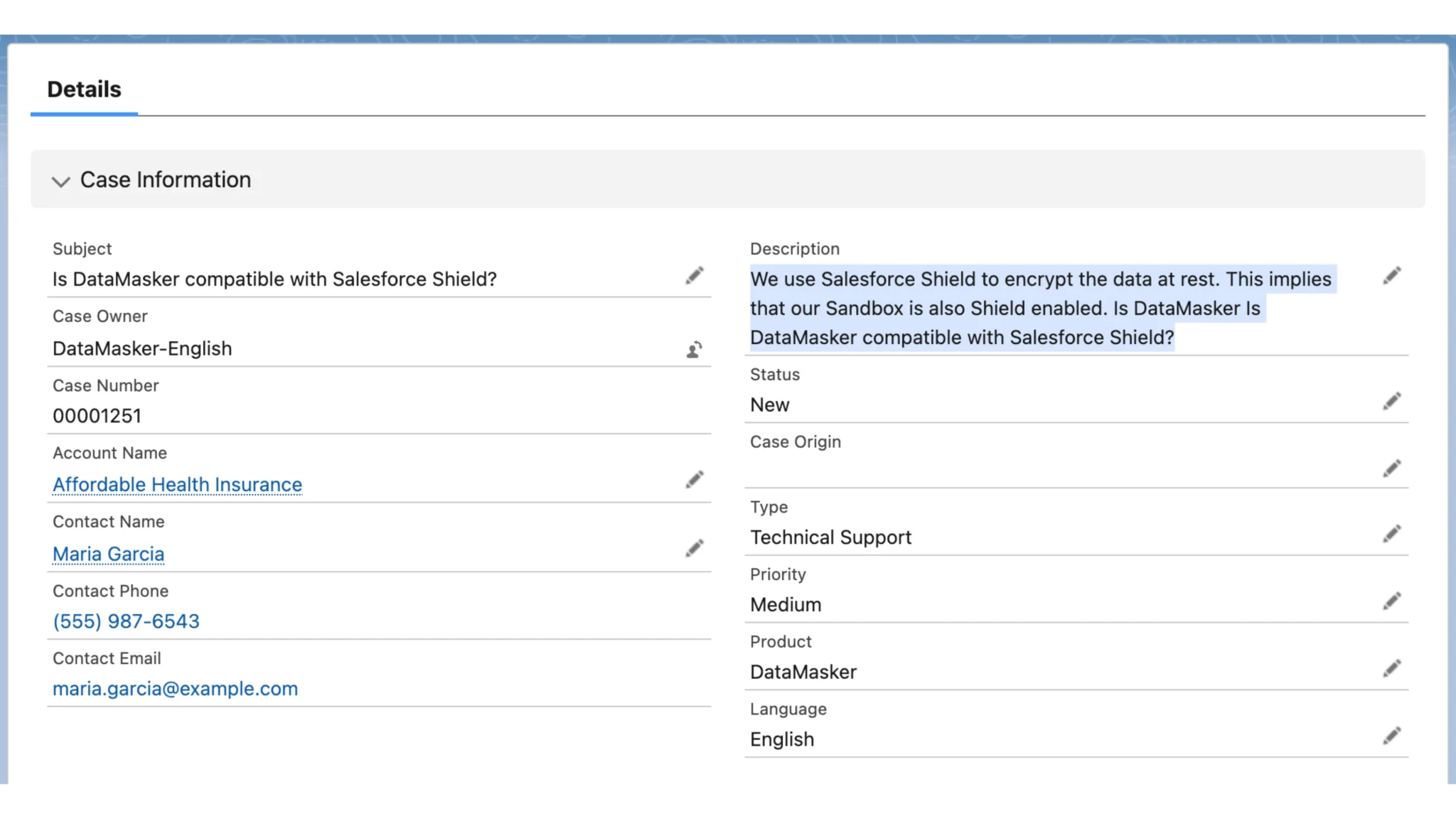This screenshot has width=1456, height=819.
Task: Collapse the Case Information section
Action: click(x=61, y=181)
